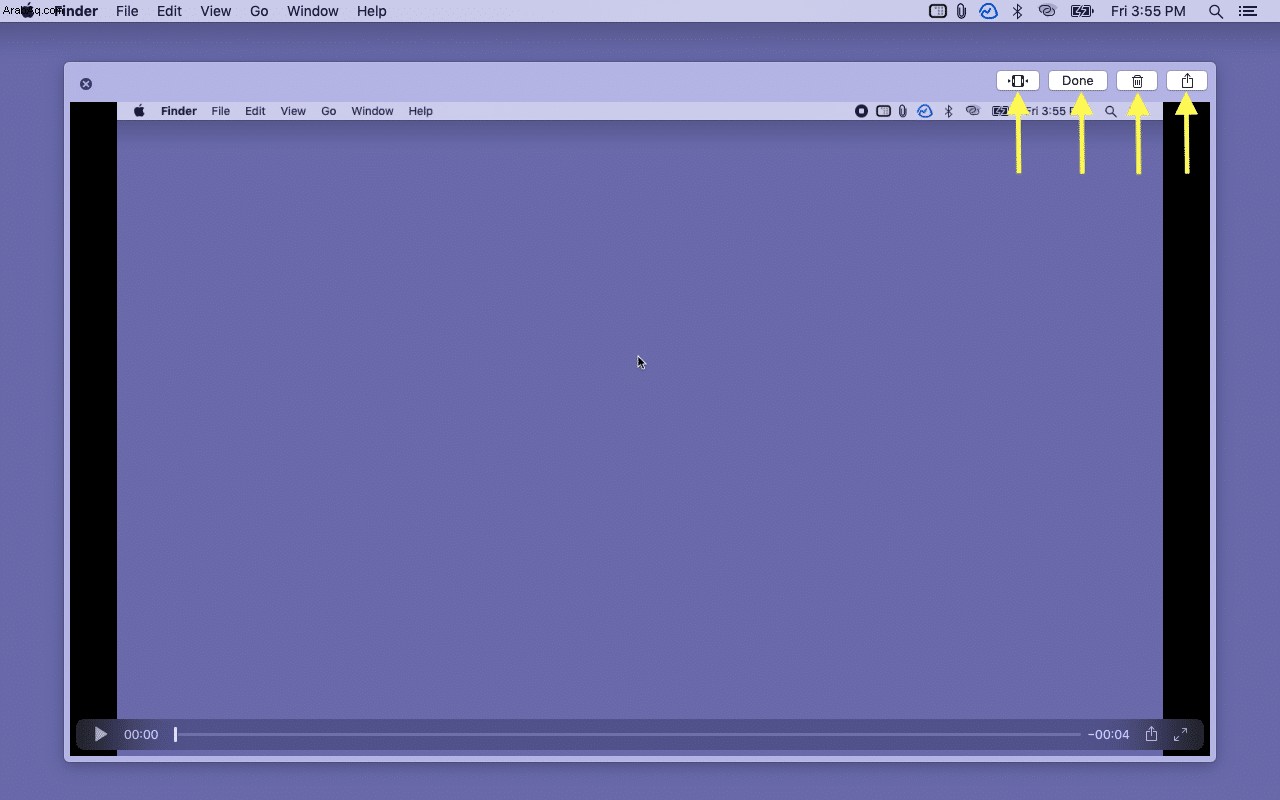Click the 00:00 elapsed time label

point(141,734)
